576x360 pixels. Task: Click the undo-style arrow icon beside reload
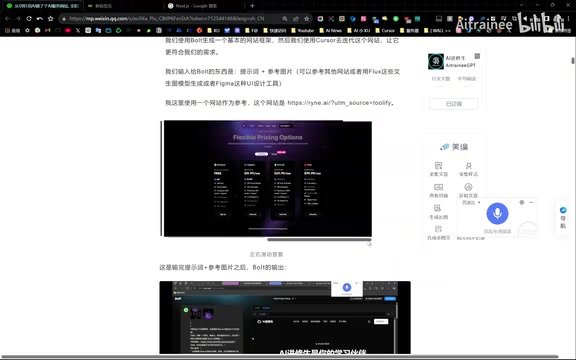40,18
